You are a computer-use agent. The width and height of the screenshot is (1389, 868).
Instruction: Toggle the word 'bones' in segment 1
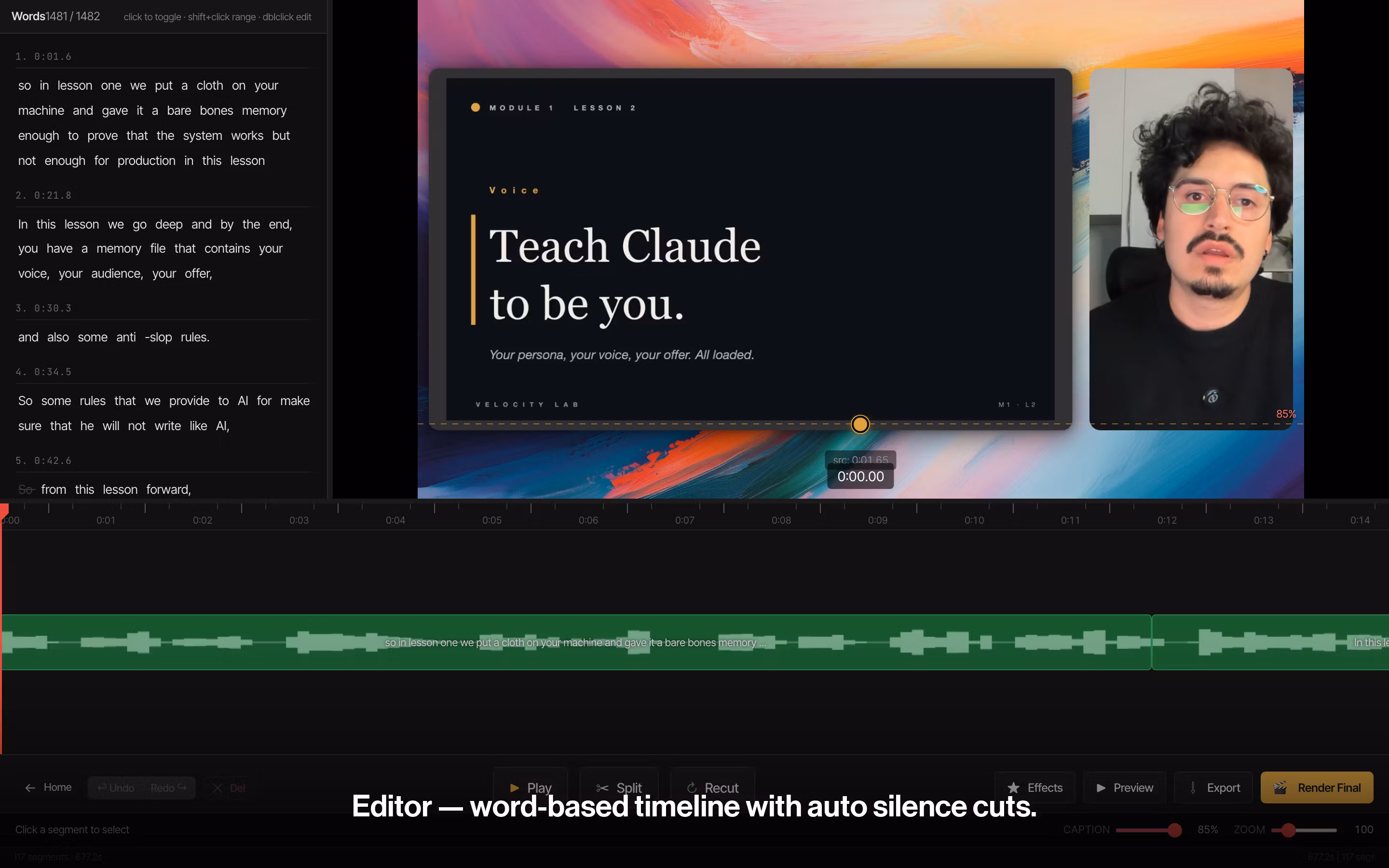click(217, 110)
